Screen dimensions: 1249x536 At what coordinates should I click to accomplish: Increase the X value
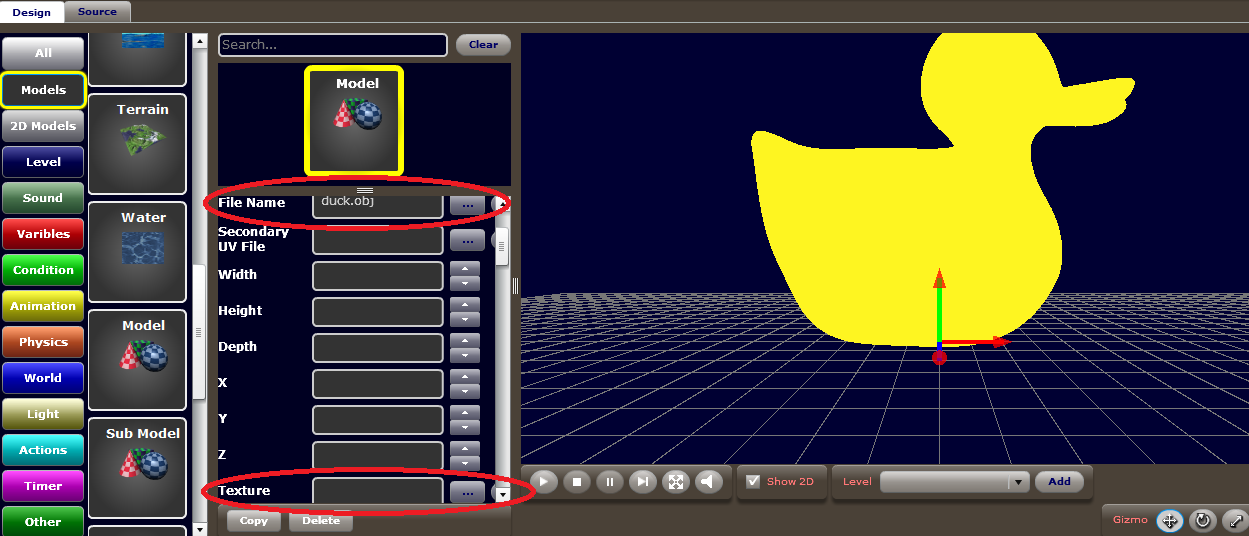(465, 377)
